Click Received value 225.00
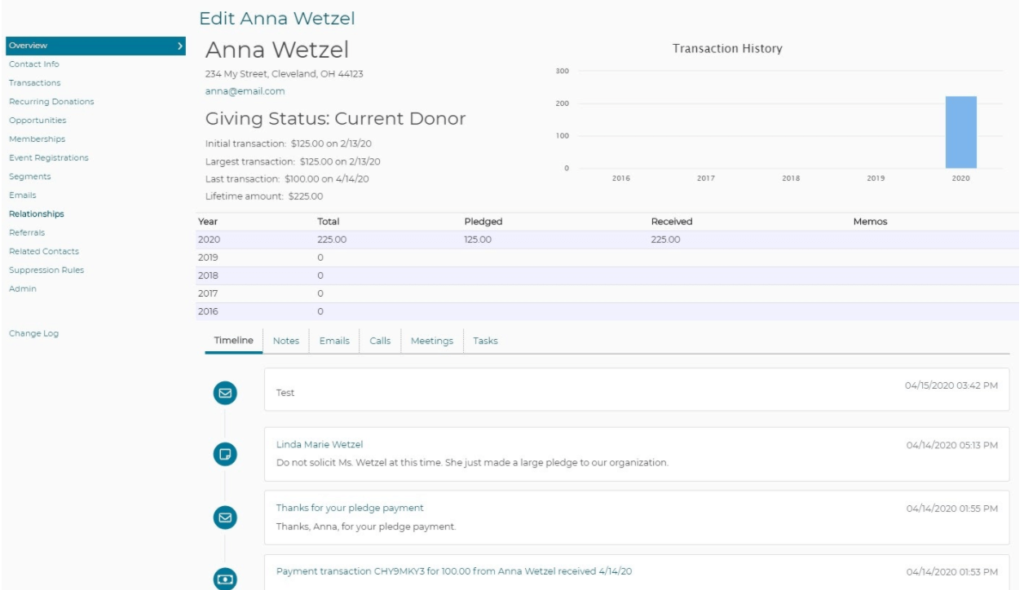This screenshot has height=590, width=1024. (665, 240)
